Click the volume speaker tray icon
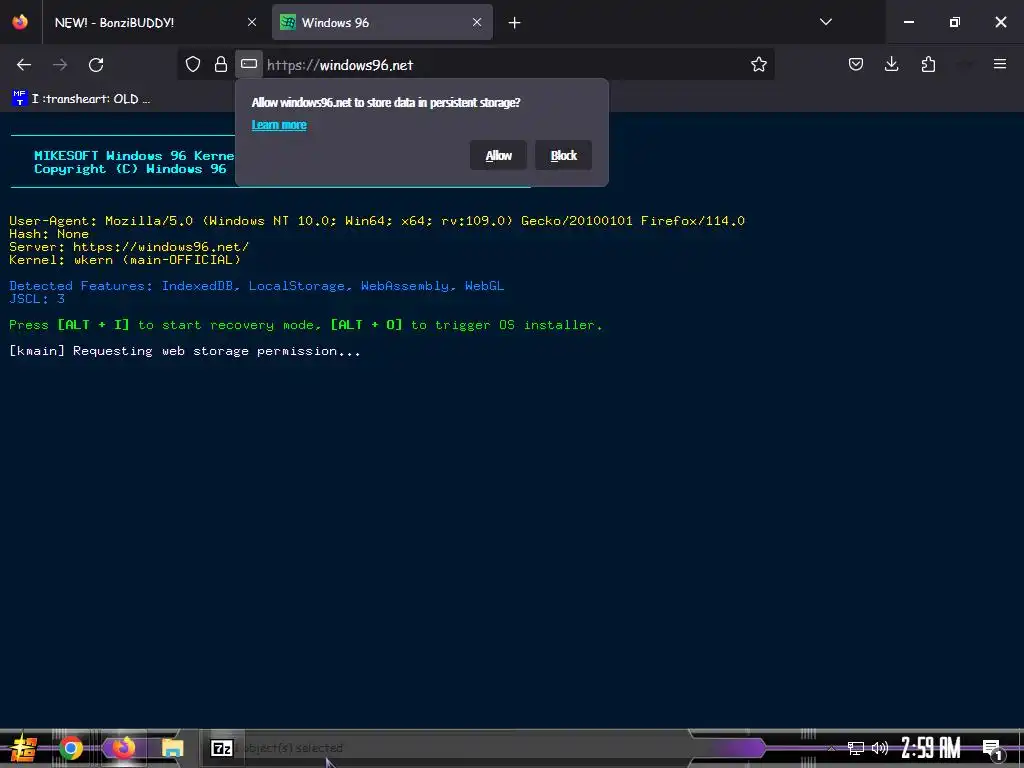 [880, 748]
